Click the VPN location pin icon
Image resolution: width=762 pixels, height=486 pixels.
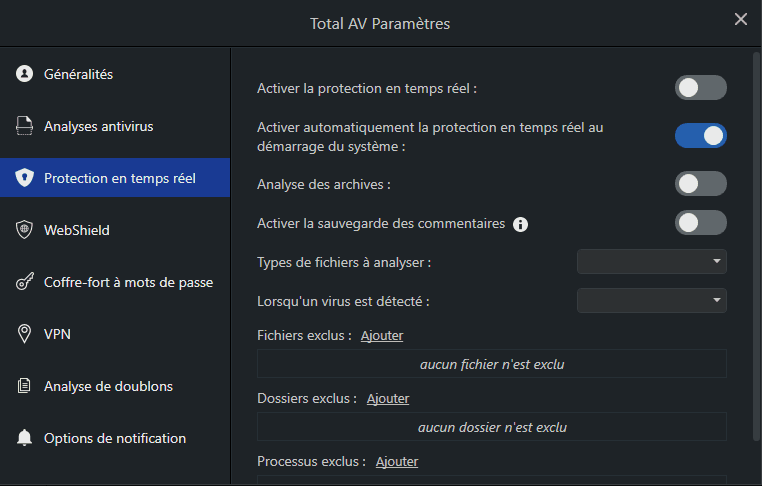pos(25,334)
